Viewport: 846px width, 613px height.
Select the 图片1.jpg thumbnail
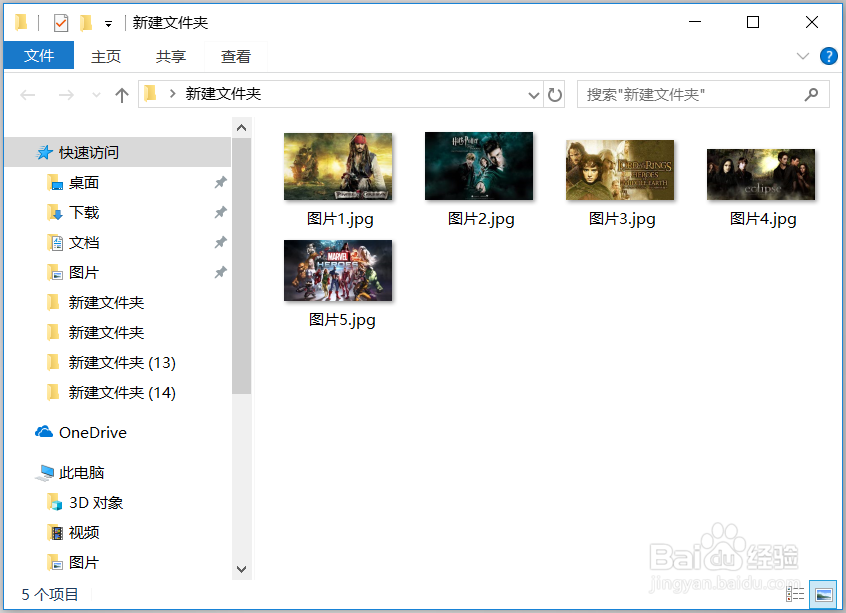[338, 167]
